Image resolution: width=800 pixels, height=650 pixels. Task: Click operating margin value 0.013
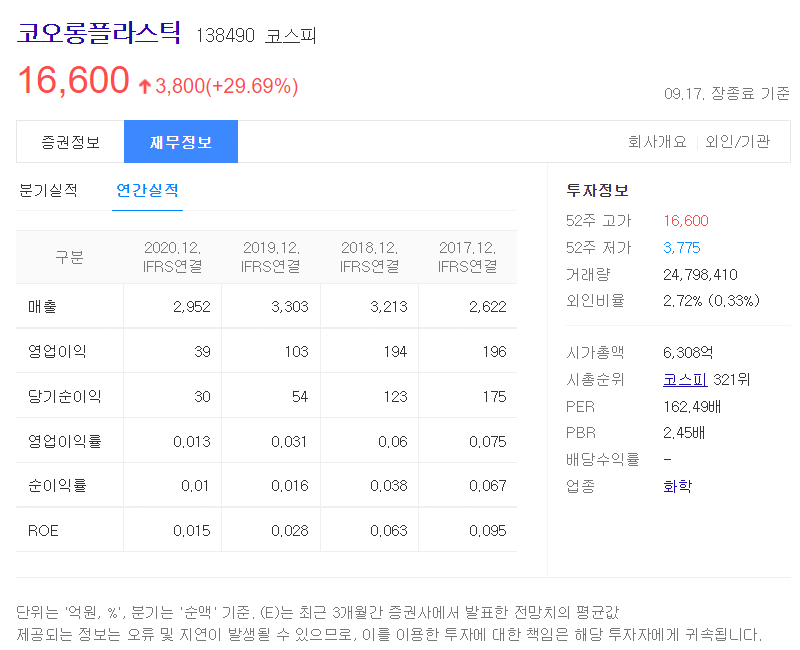coord(191,441)
